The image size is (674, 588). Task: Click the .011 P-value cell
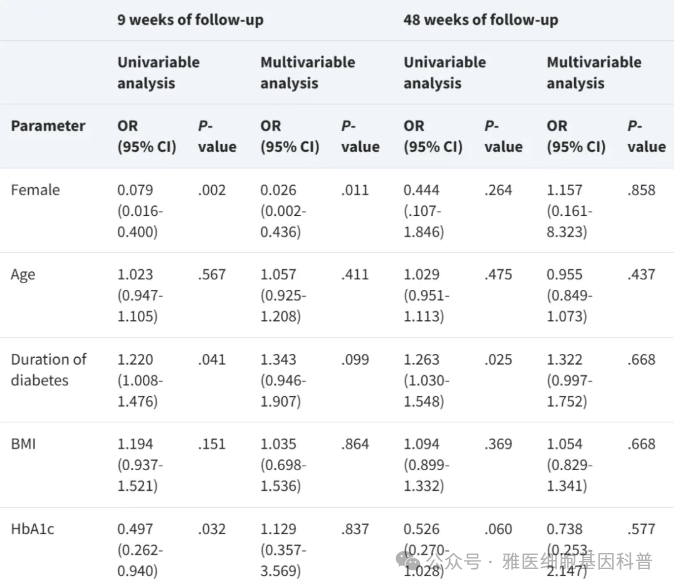point(354,190)
